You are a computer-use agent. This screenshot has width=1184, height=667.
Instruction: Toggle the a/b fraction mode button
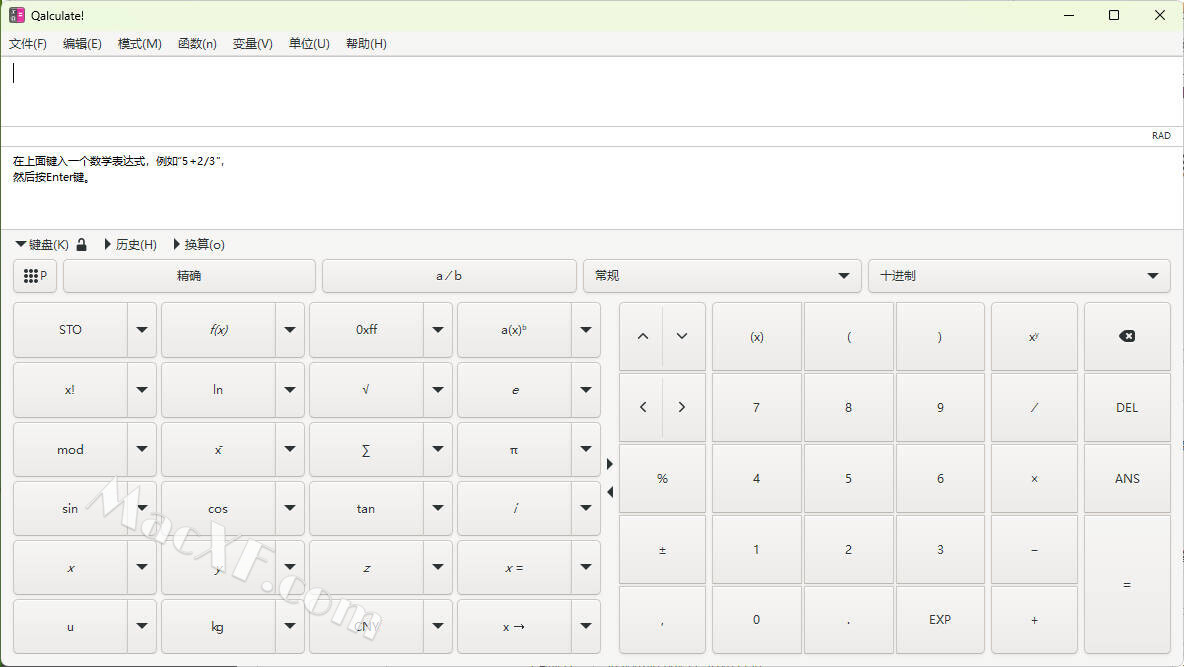449,276
